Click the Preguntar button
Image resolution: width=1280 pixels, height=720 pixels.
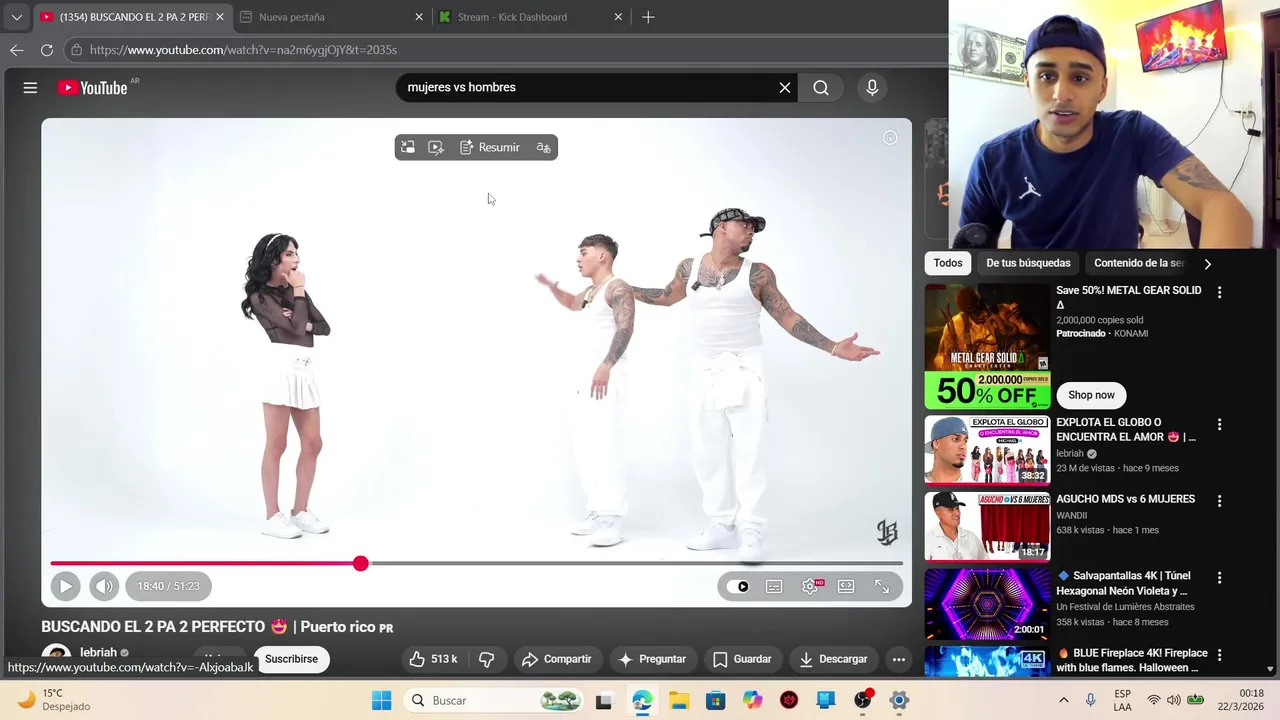point(652,659)
